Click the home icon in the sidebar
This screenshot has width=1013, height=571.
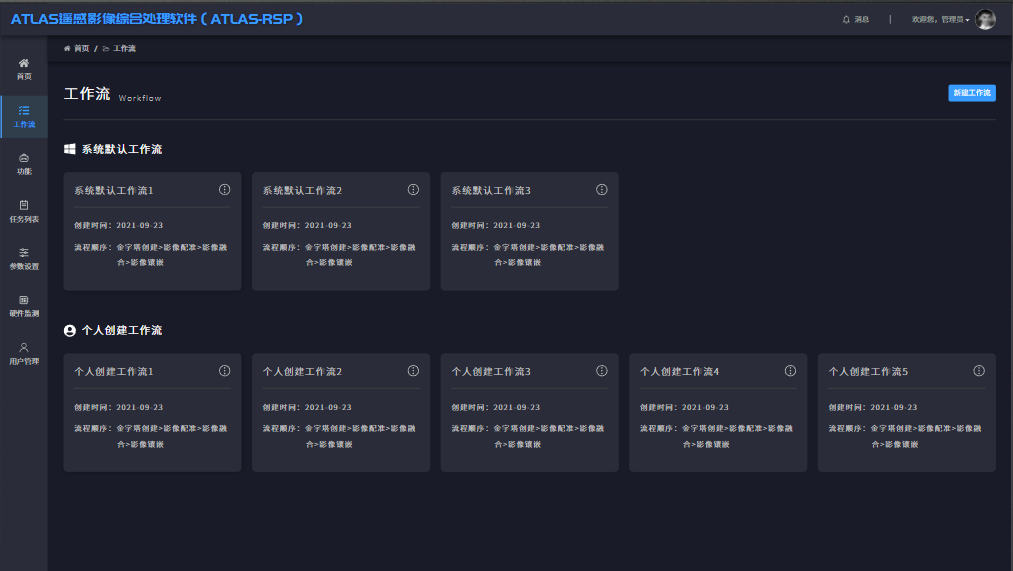[24, 63]
